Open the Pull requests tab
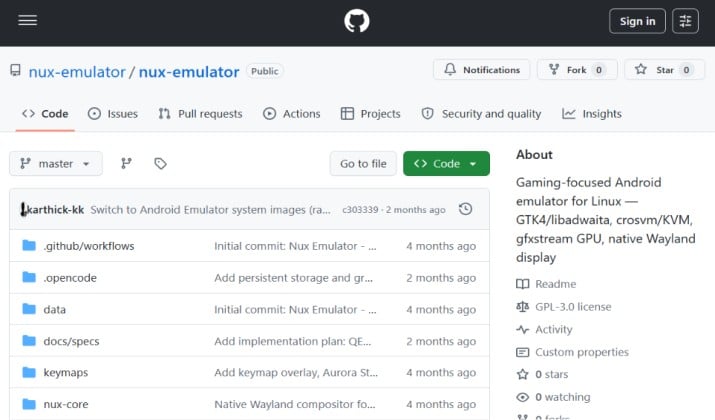 pos(200,114)
